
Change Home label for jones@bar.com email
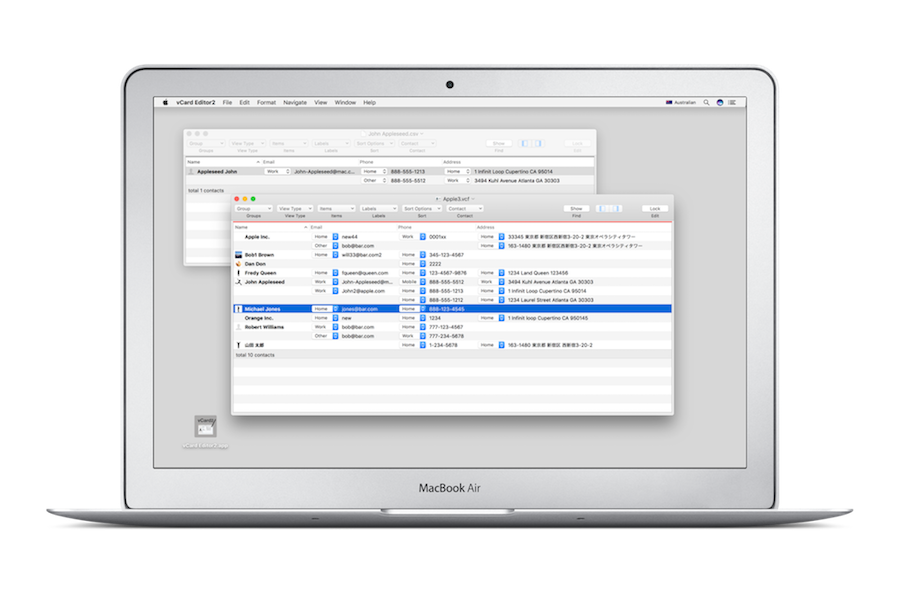click(x=326, y=309)
